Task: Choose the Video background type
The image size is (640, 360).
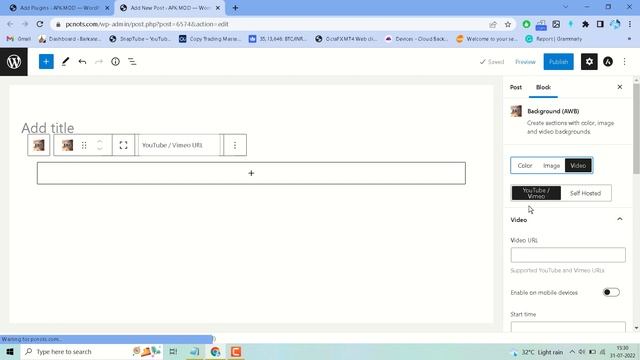Action: (x=578, y=165)
